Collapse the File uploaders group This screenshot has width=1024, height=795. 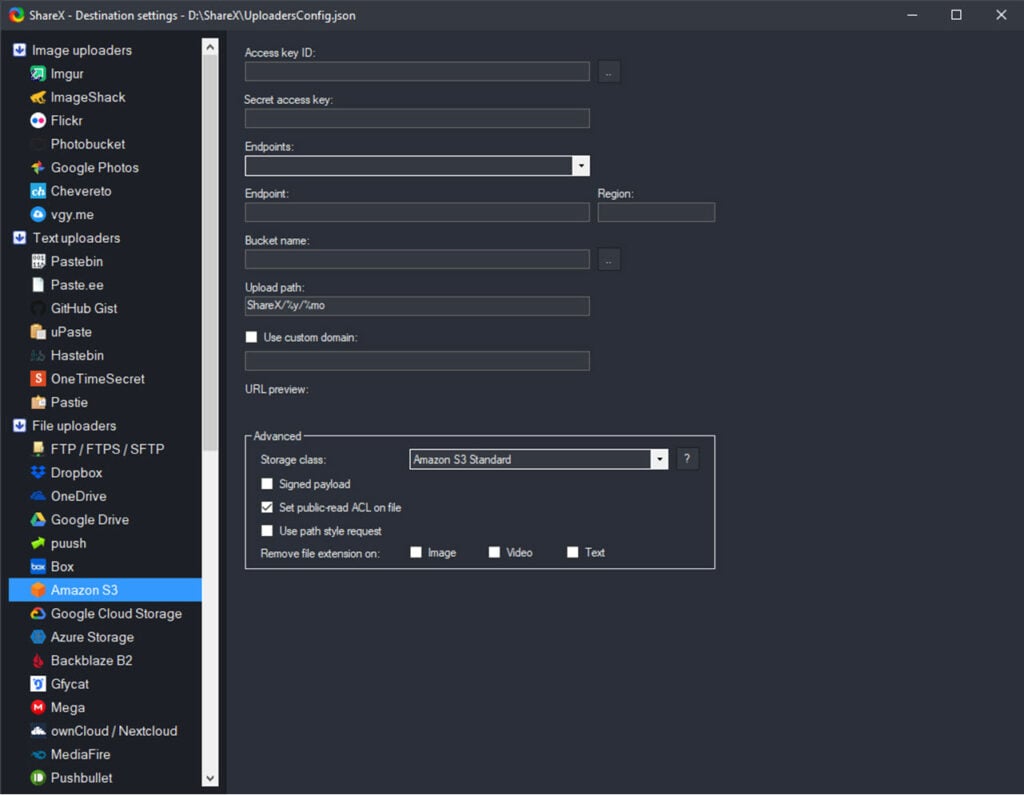tap(20, 426)
